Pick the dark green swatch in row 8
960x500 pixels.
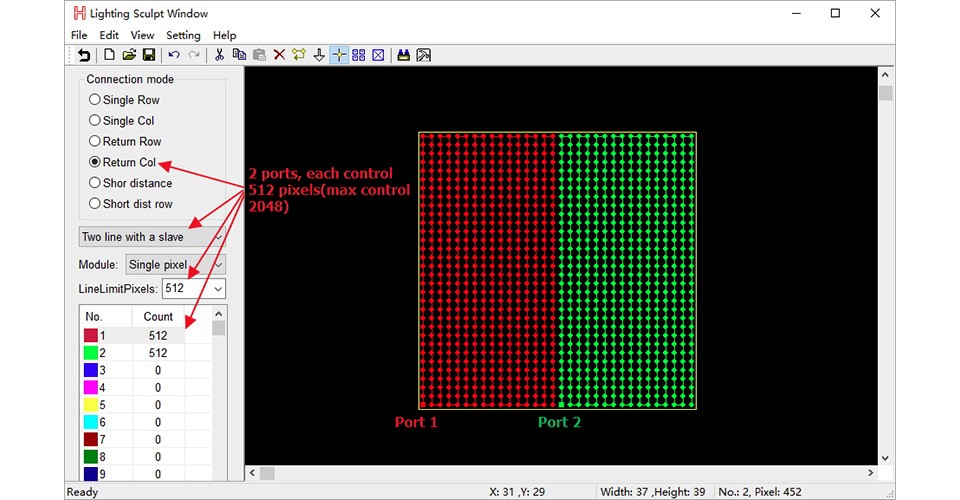91,457
